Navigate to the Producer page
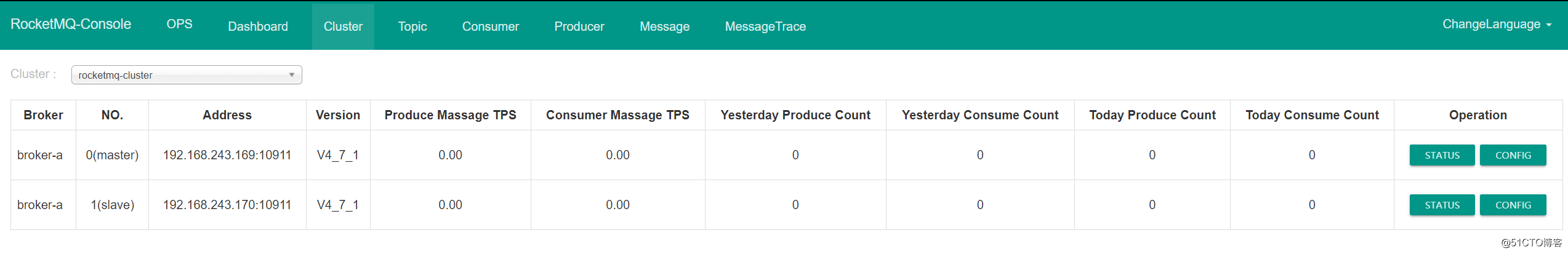The height and width of the screenshot is (254, 1568). [x=579, y=26]
